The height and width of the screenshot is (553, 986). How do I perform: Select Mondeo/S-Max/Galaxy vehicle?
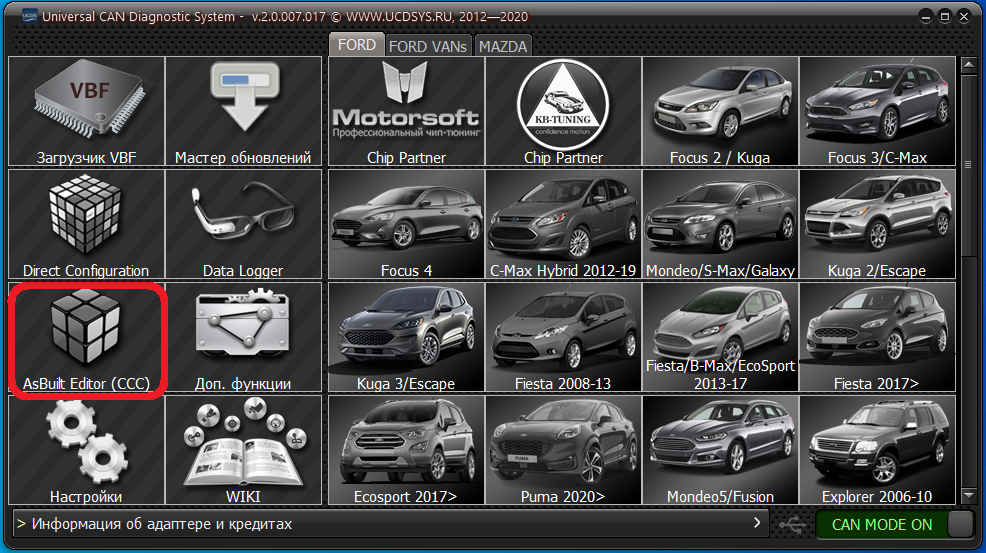721,224
